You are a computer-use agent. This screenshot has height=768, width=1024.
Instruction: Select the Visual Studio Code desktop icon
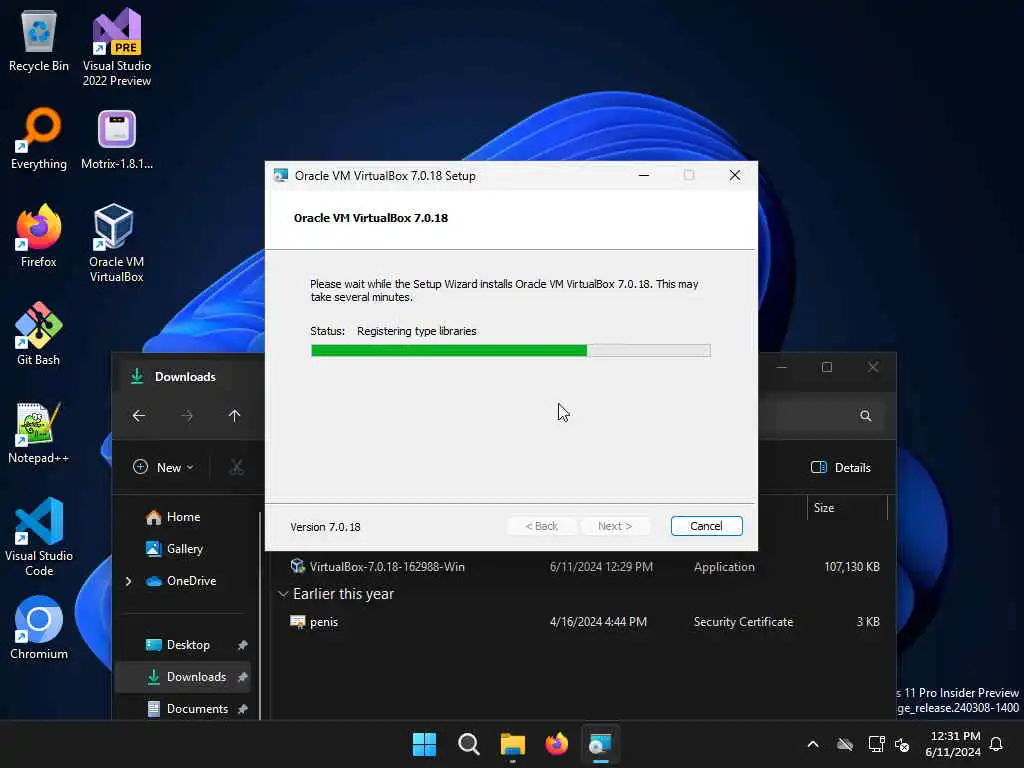tap(39, 537)
